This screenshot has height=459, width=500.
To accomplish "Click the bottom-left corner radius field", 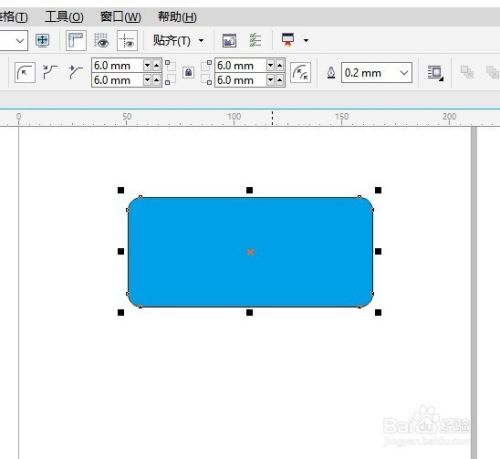I will pos(117,80).
